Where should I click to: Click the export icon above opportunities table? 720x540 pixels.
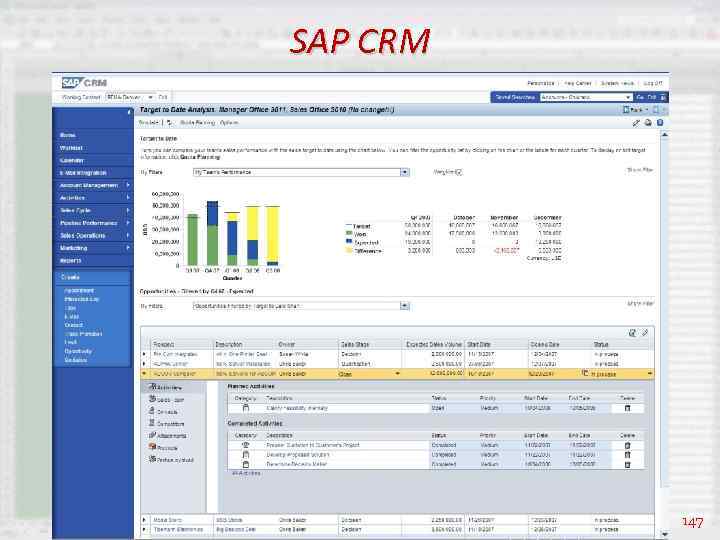[x=632, y=333]
